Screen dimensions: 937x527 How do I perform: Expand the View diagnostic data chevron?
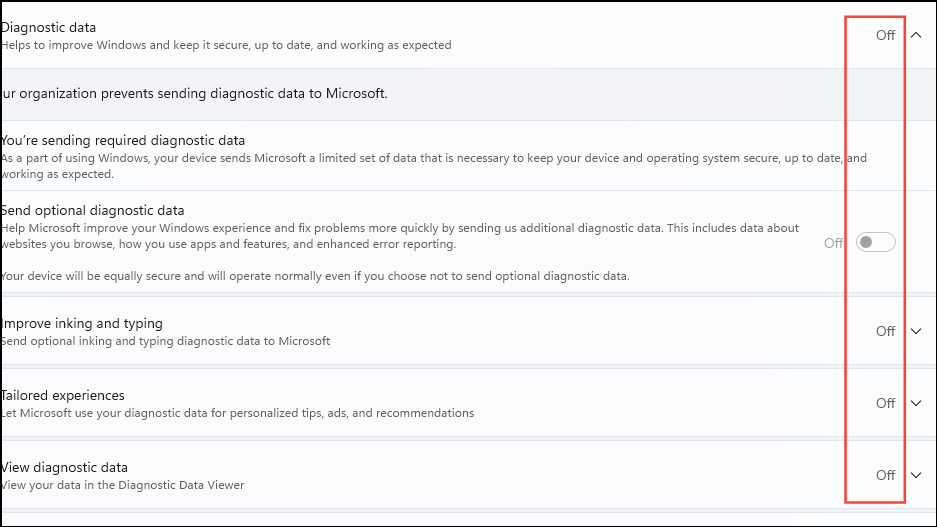click(x=917, y=475)
